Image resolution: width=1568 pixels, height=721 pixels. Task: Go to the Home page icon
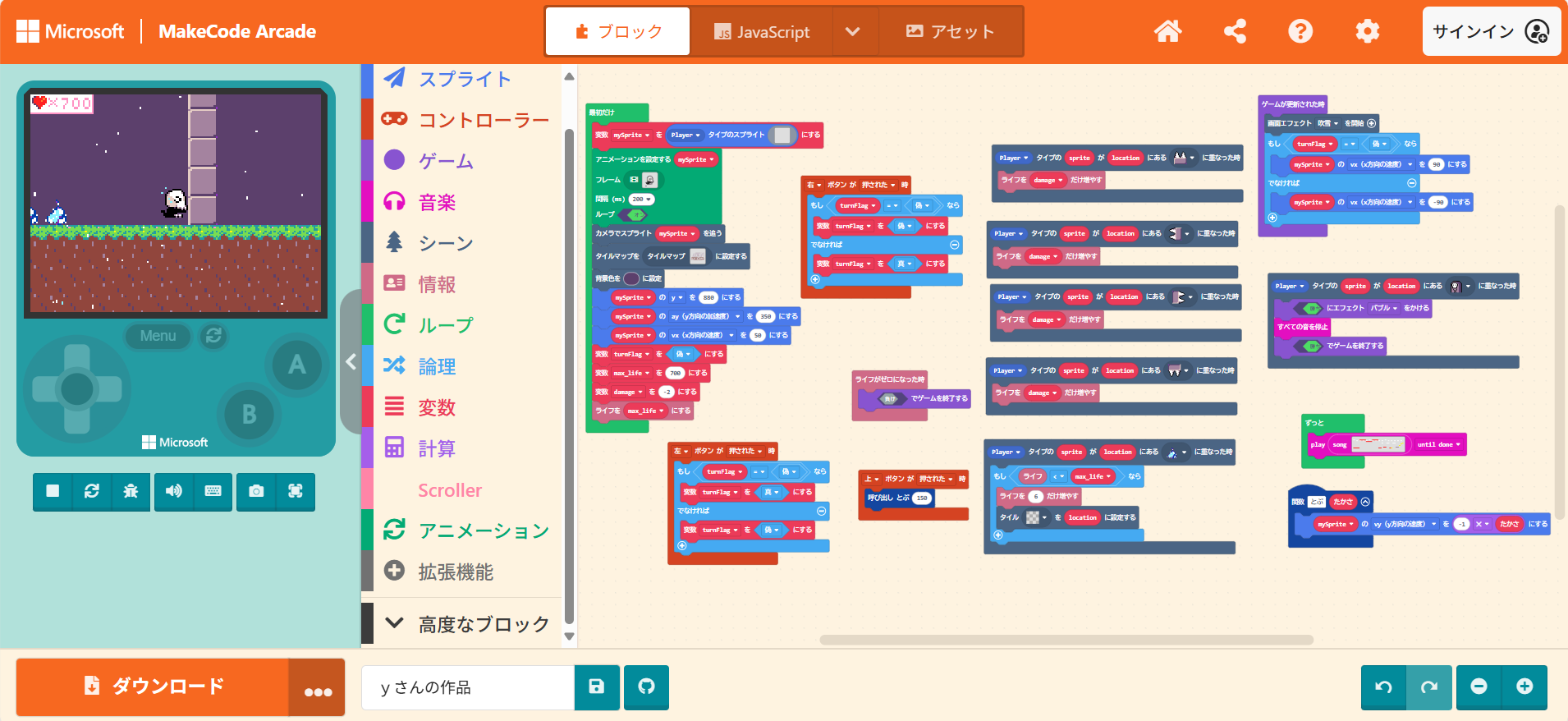(x=1167, y=31)
